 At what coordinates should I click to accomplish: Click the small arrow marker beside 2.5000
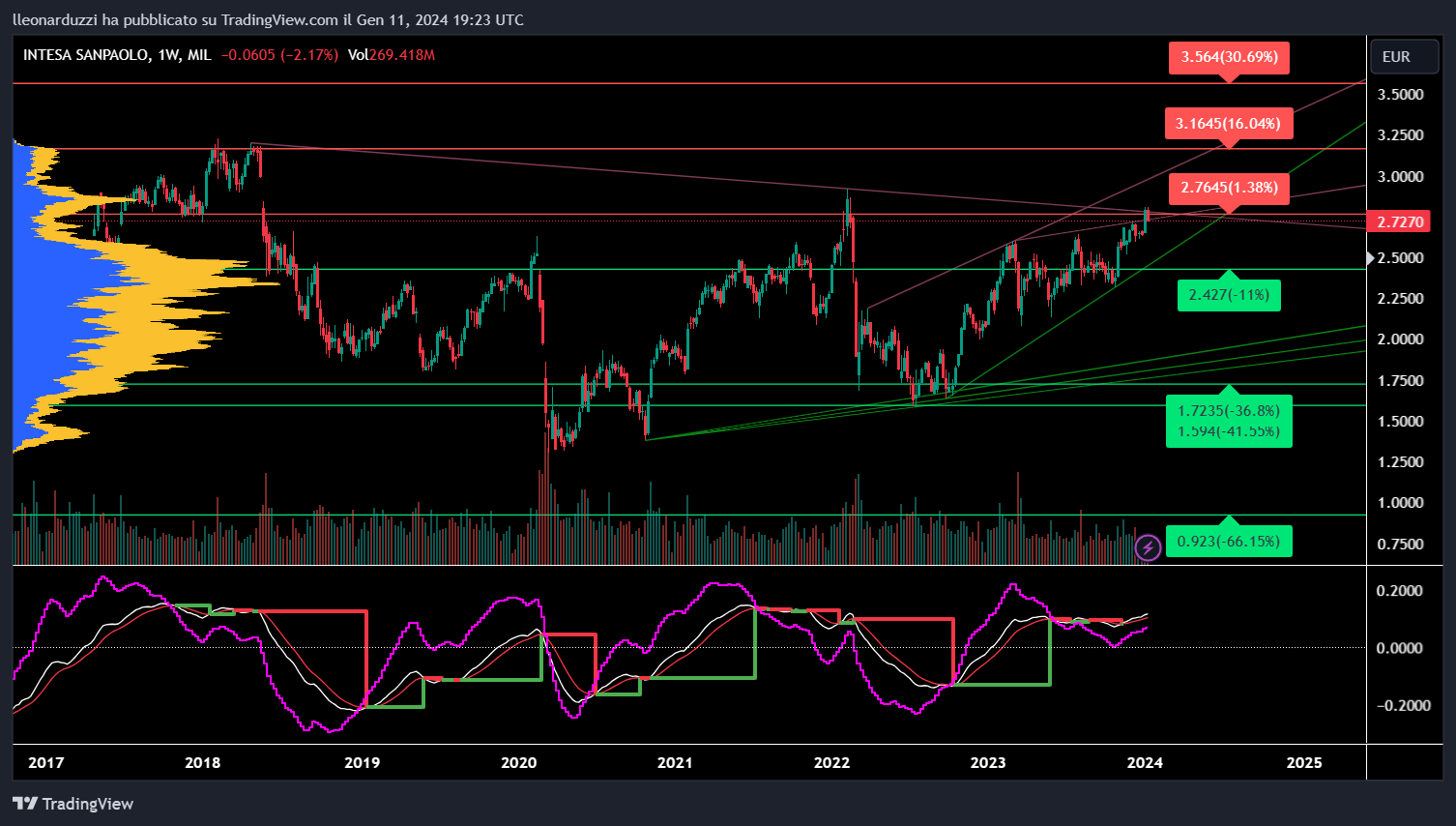point(1370,258)
